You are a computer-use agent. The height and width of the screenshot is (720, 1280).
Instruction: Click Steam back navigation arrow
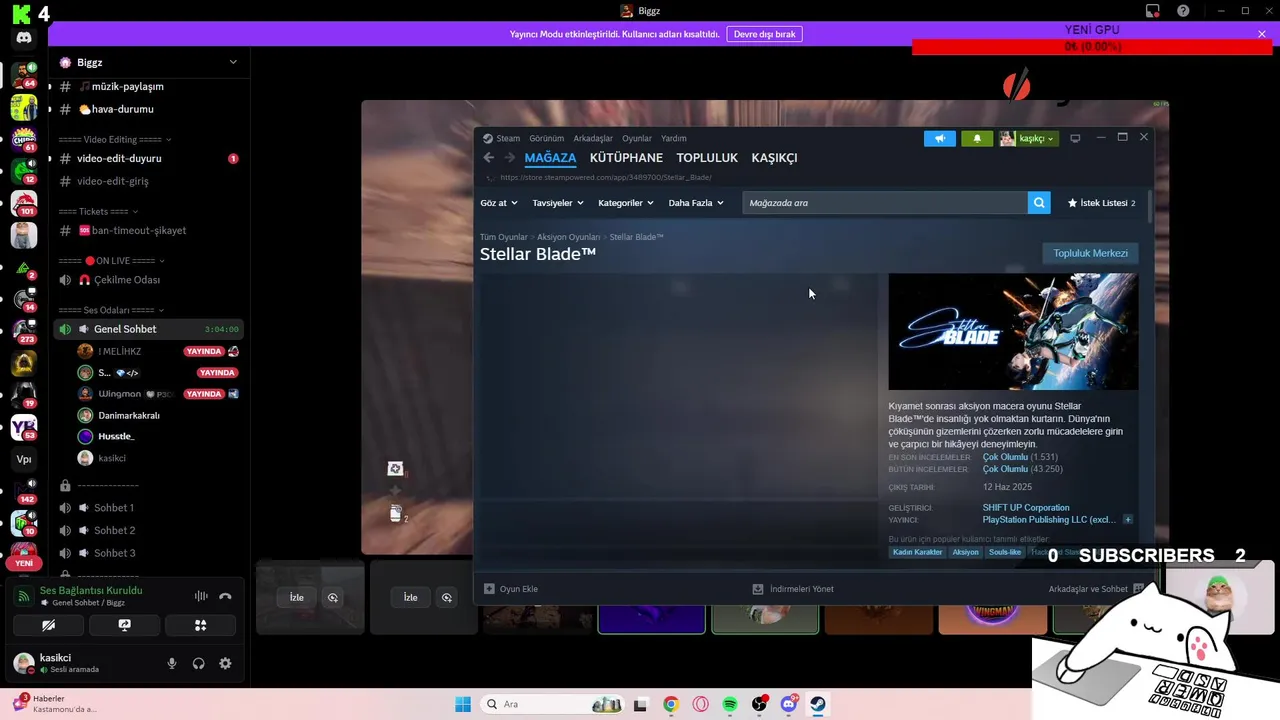coord(489,158)
